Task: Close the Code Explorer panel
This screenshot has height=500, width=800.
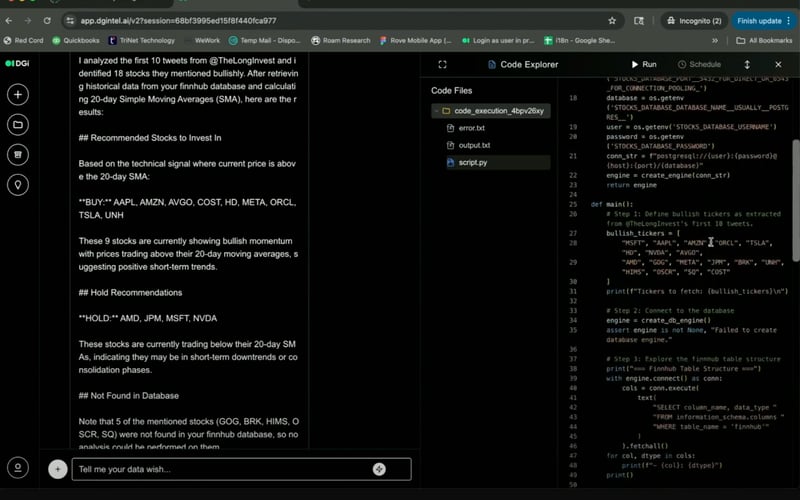Action: (x=778, y=64)
